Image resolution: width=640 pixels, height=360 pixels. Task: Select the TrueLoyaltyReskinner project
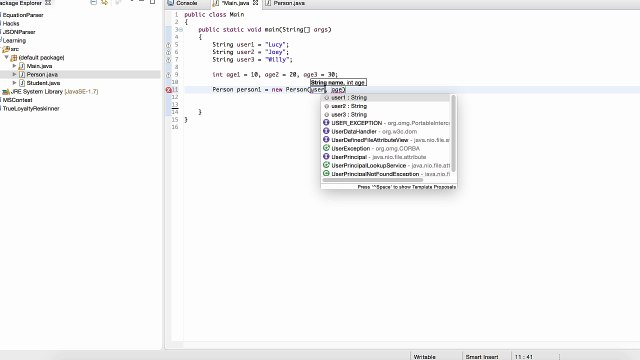click(31, 109)
